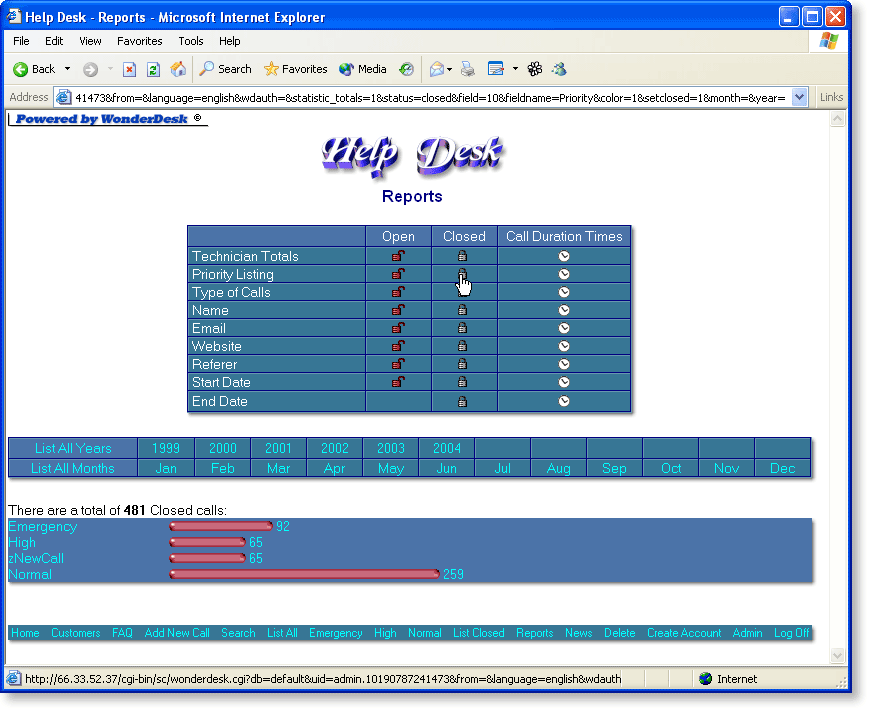Click the zNewCall closed calls bar

pos(208,558)
